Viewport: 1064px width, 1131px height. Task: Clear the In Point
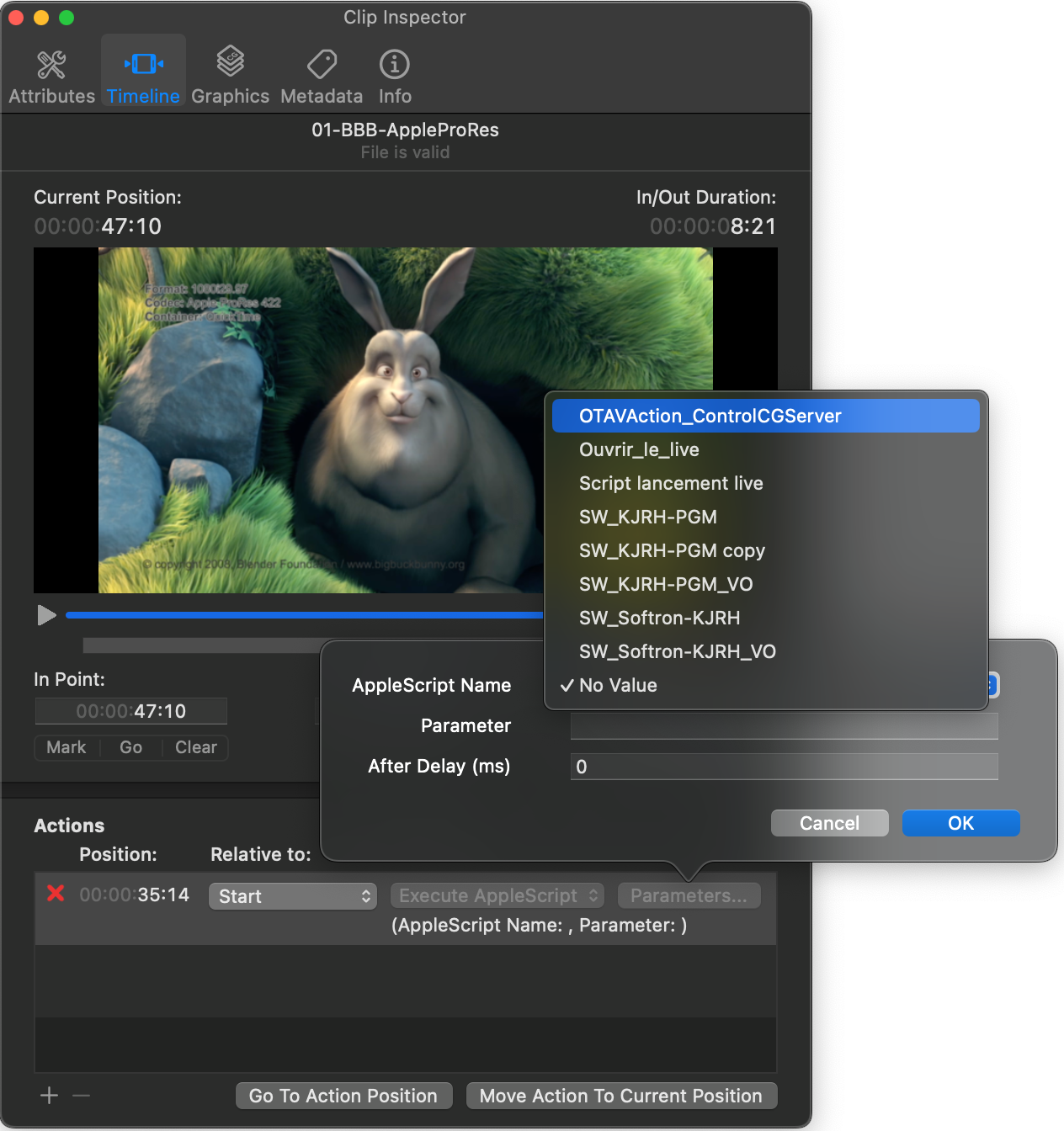pos(195,747)
